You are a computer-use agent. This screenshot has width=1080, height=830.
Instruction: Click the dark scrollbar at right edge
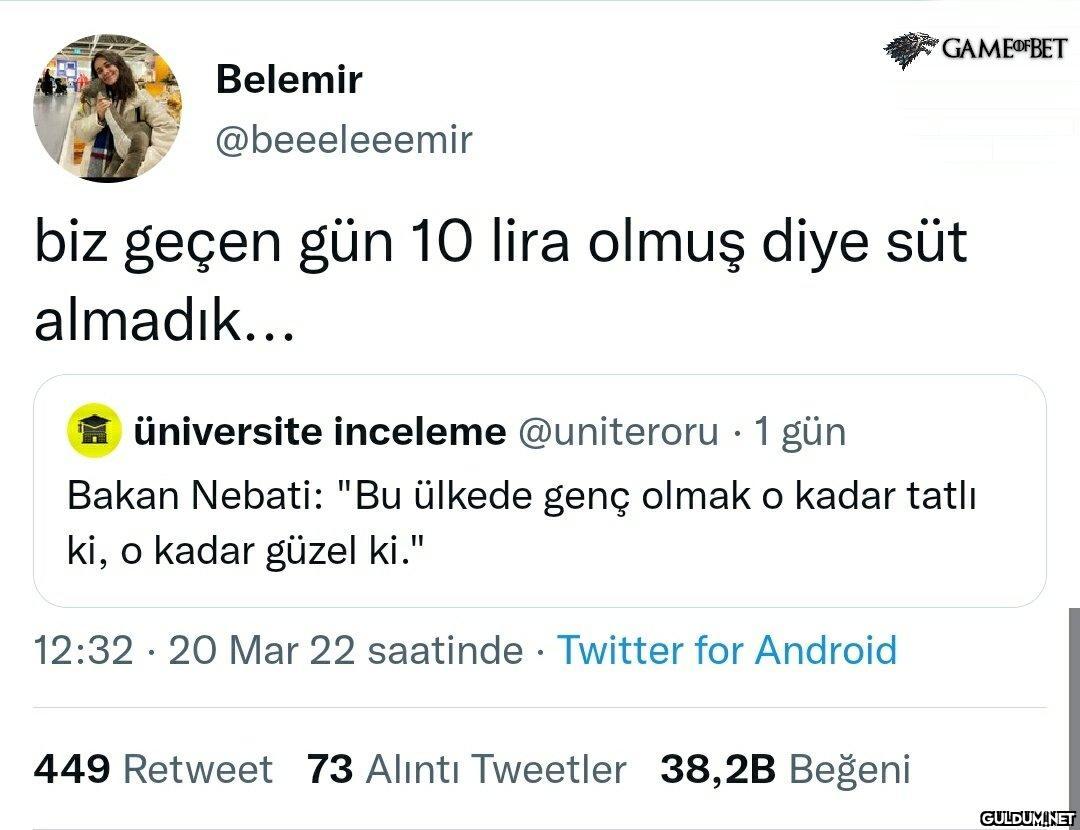1074,700
